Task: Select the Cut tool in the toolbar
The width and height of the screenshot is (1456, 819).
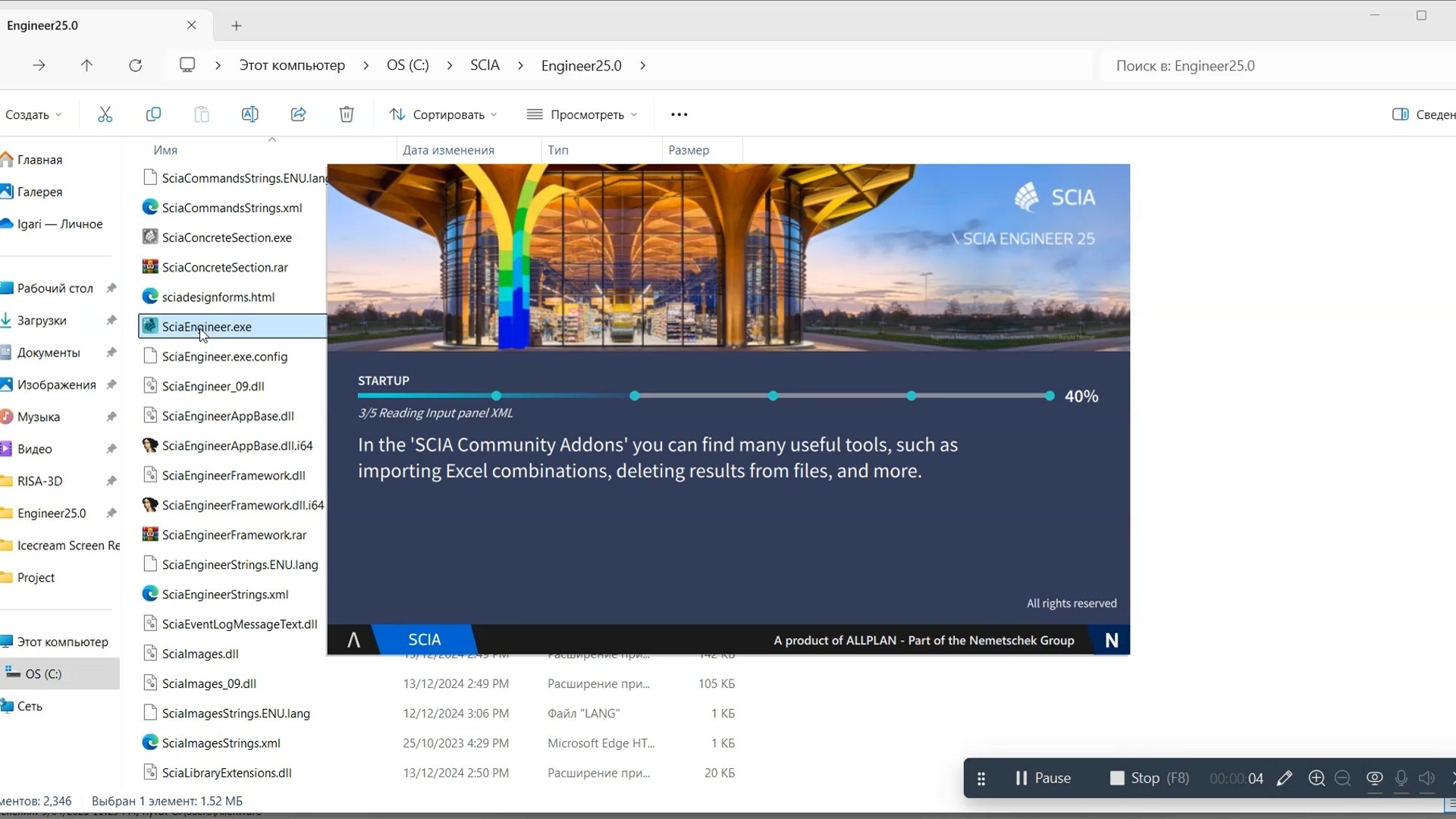Action: (105, 114)
